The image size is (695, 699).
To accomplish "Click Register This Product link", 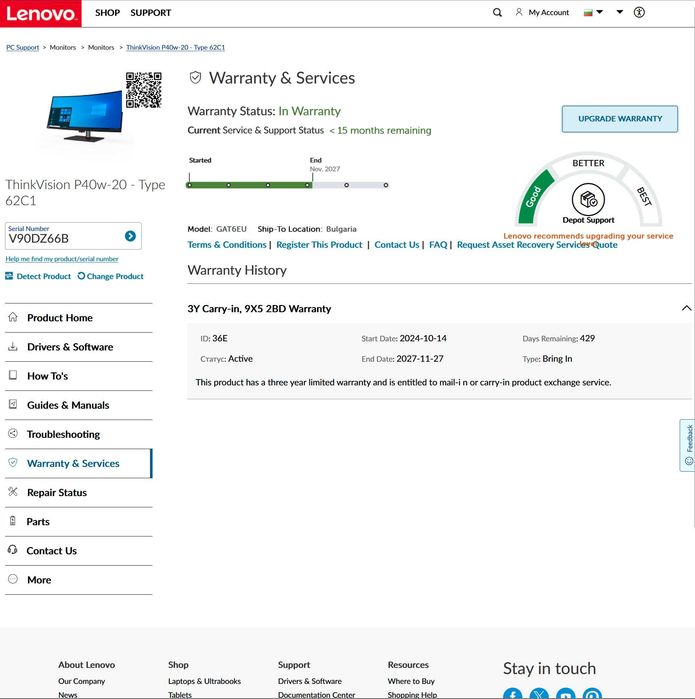I will [319, 245].
